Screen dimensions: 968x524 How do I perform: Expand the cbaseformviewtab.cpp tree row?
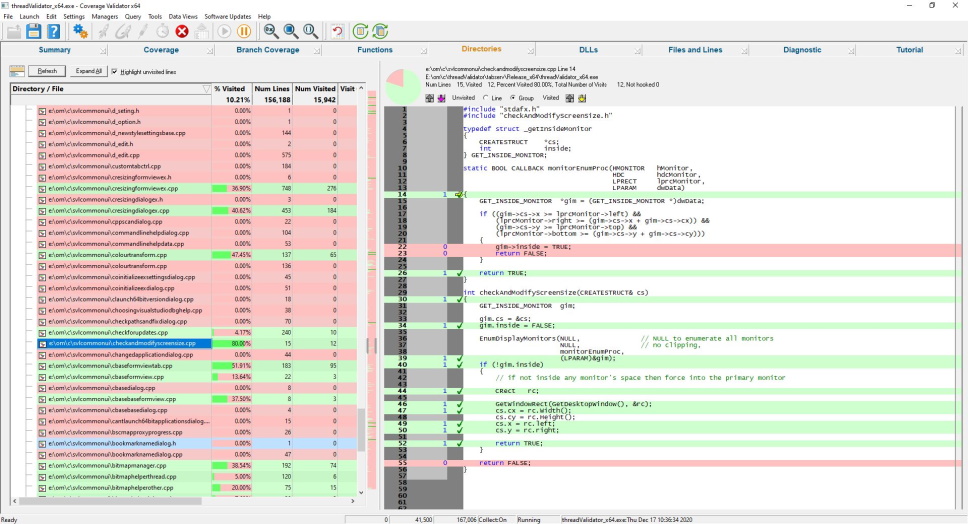(x=42, y=366)
